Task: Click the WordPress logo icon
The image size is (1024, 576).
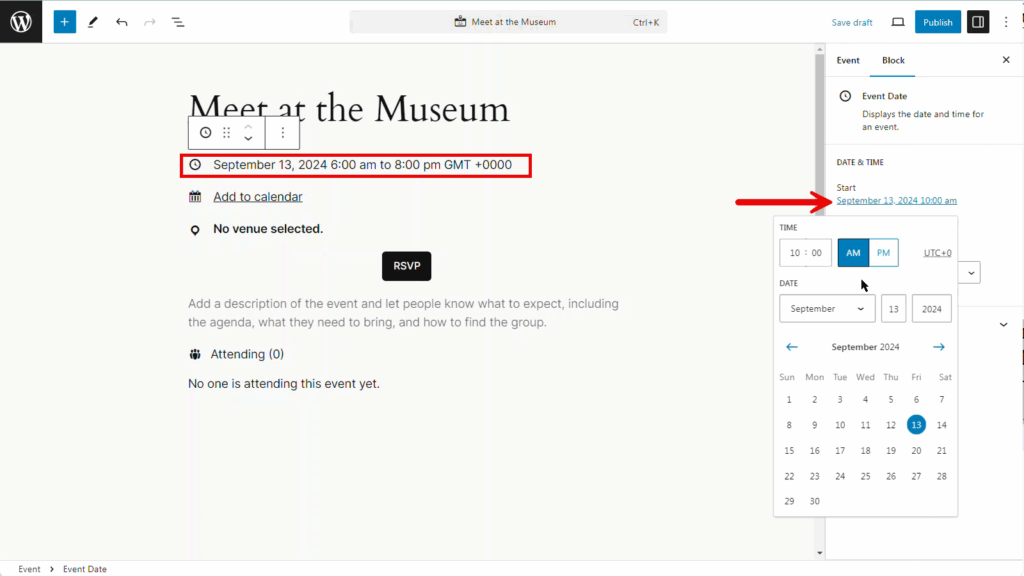Action: coord(21,22)
